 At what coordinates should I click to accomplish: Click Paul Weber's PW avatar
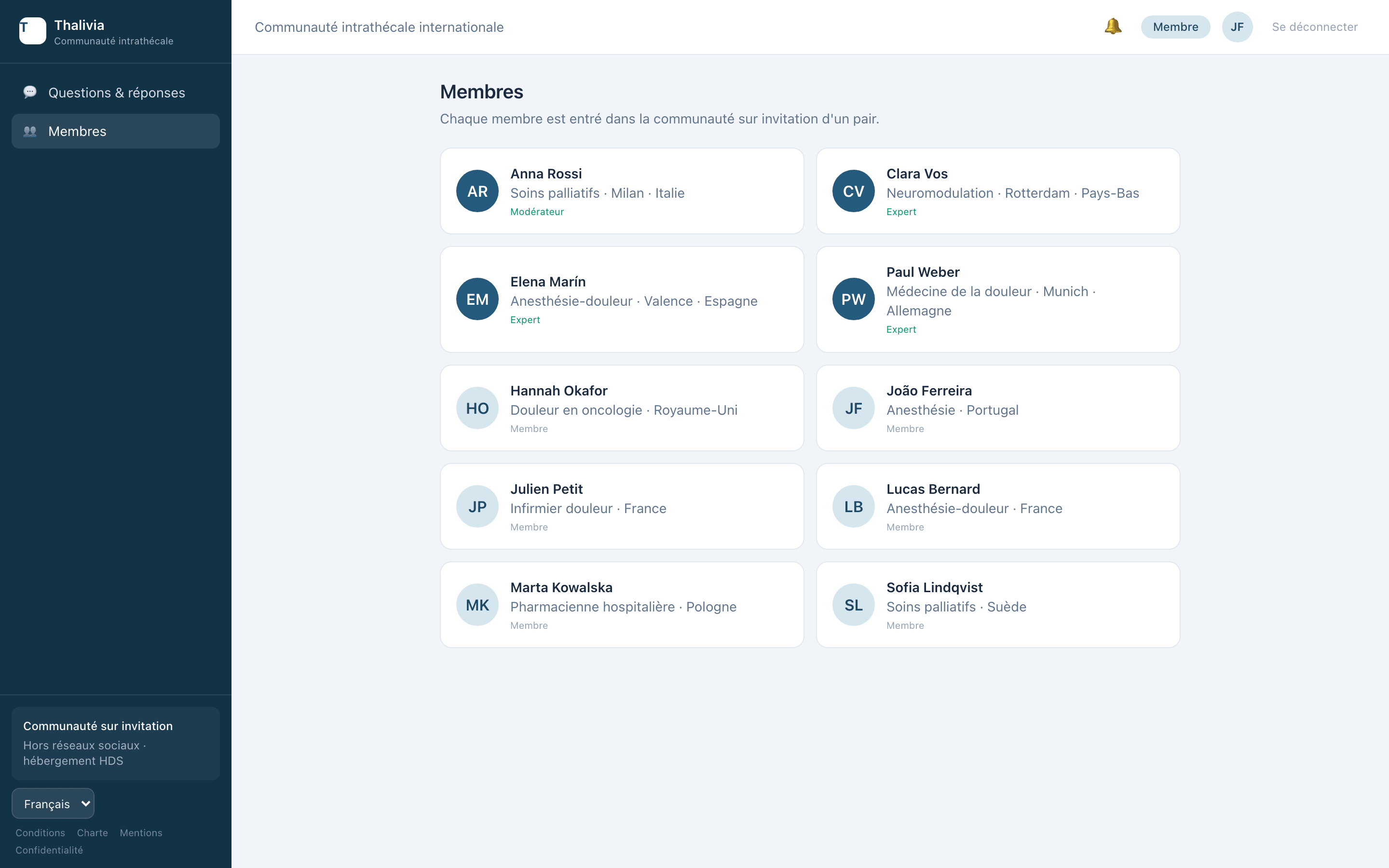(853, 299)
